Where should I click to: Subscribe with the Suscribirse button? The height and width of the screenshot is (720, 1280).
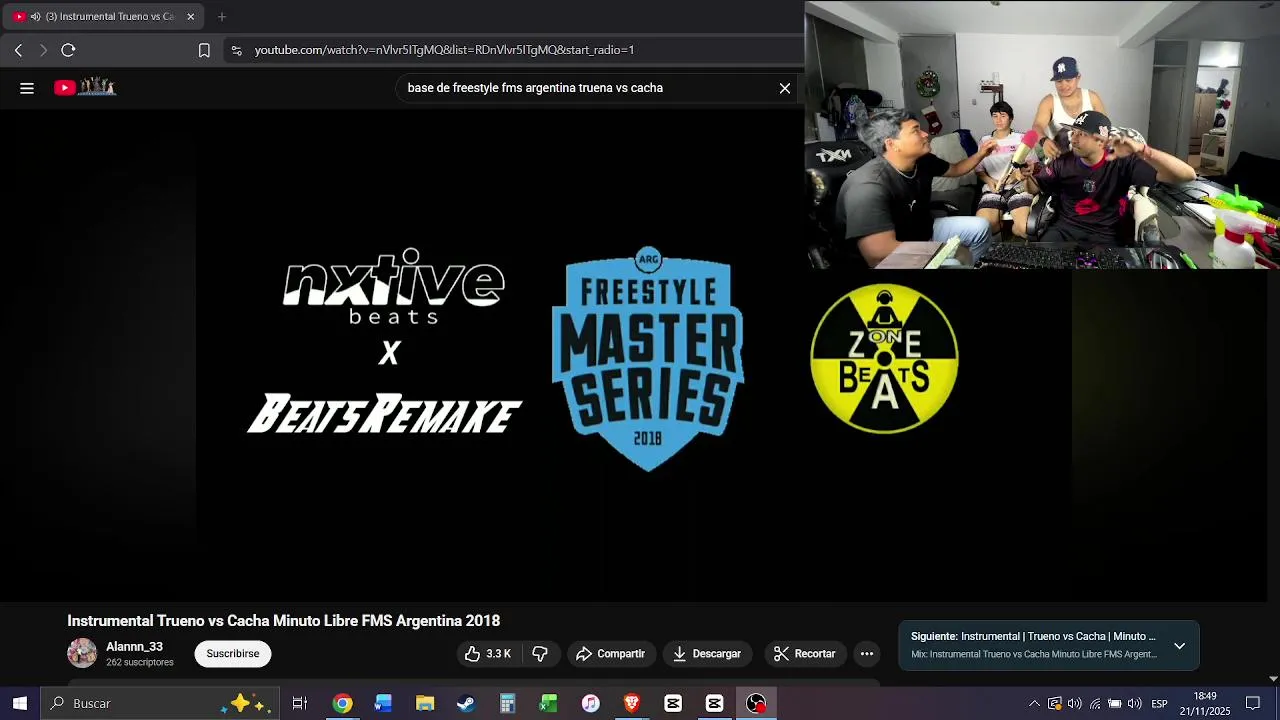[x=233, y=654]
